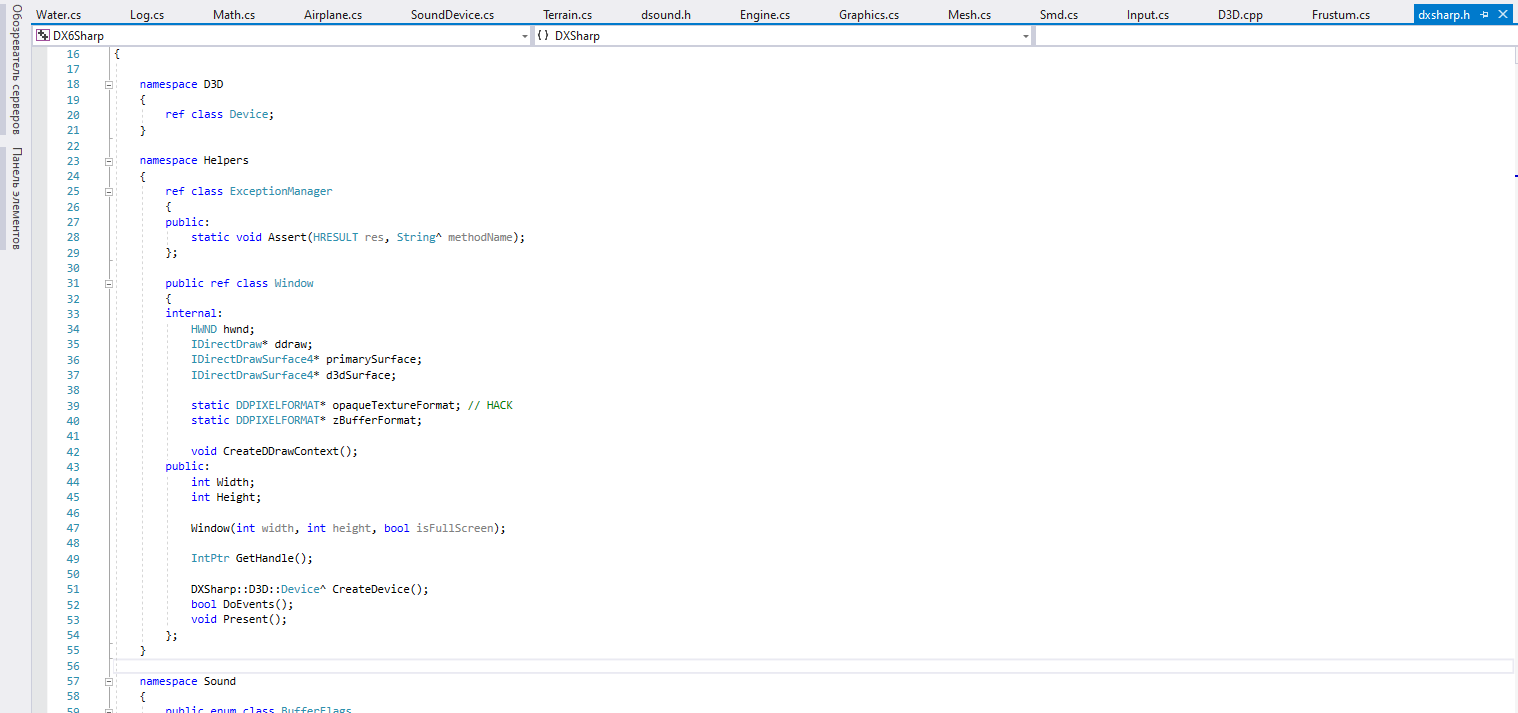Close the dxsharp.h tab
This screenshot has height=713, width=1518.
pos(1504,15)
